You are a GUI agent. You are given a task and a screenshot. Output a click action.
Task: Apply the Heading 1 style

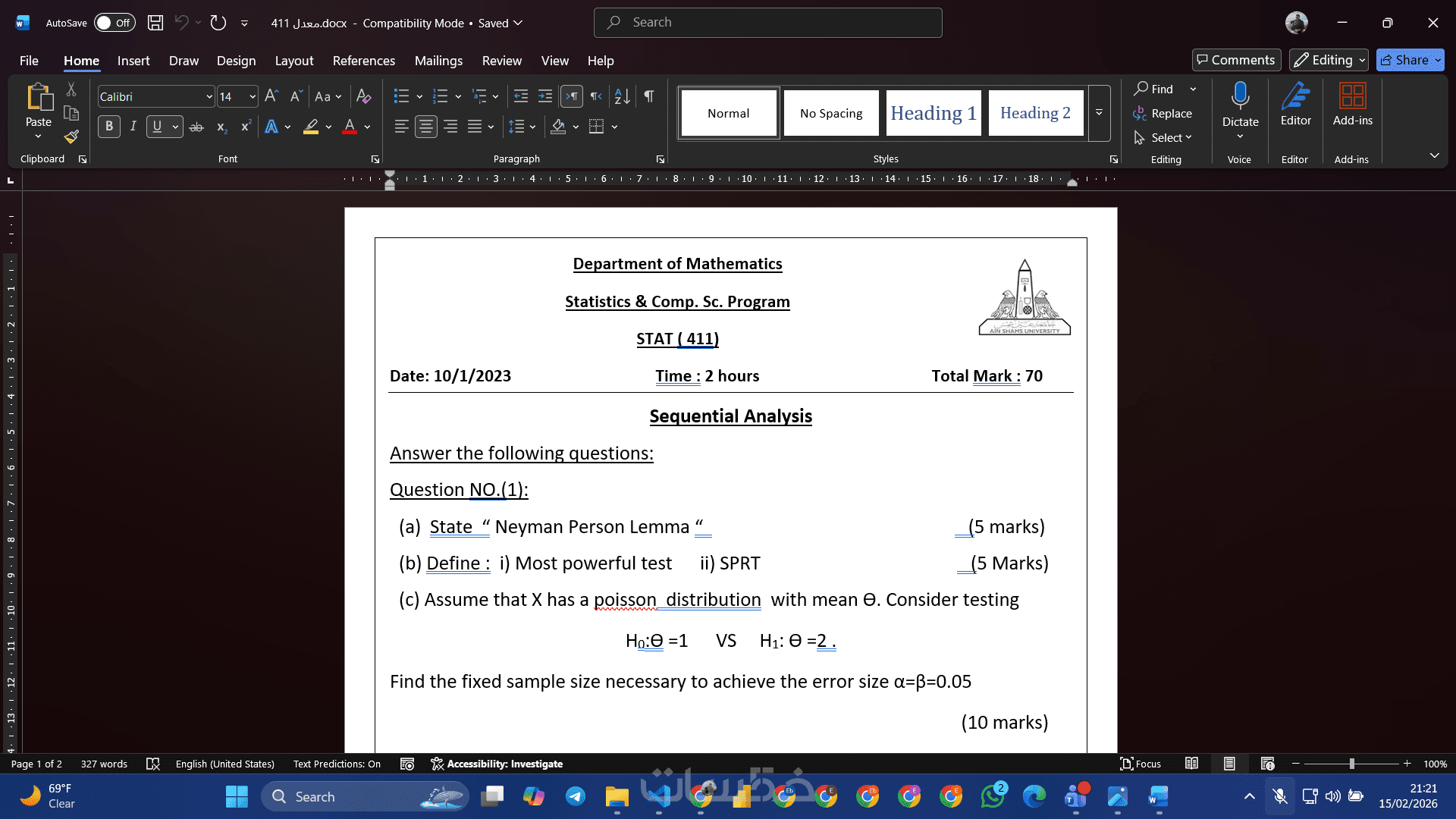[933, 113]
